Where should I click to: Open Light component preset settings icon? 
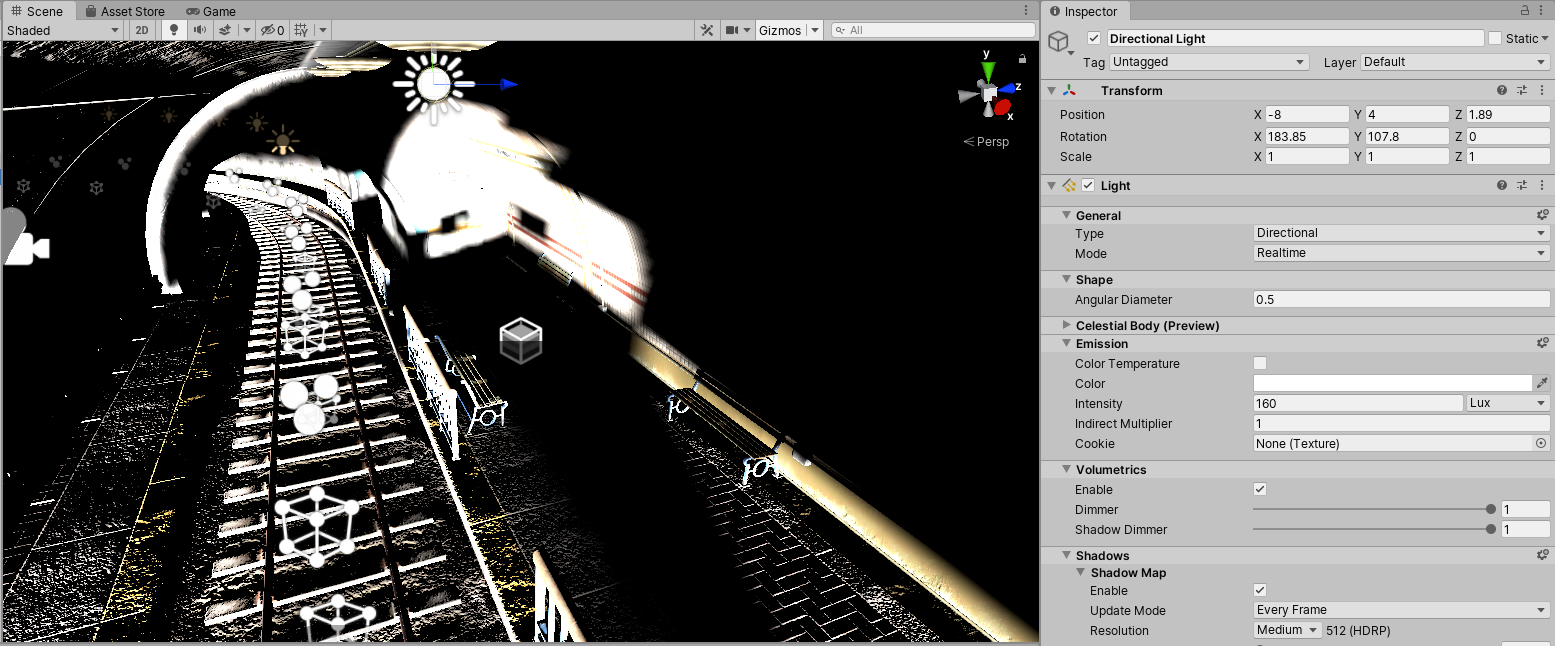[x=1522, y=185]
